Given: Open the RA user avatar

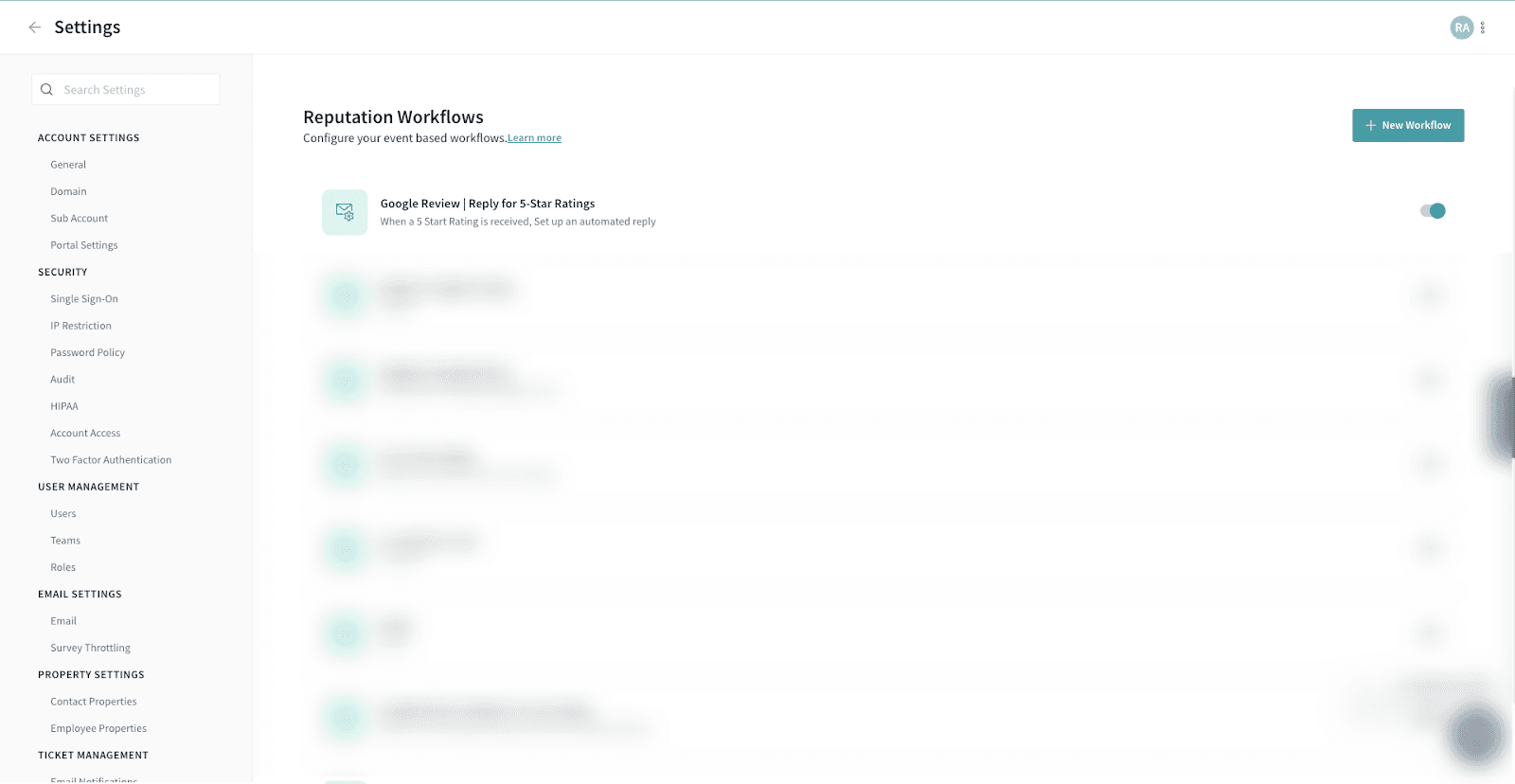Looking at the screenshot, I should [x=1462, y=27].
